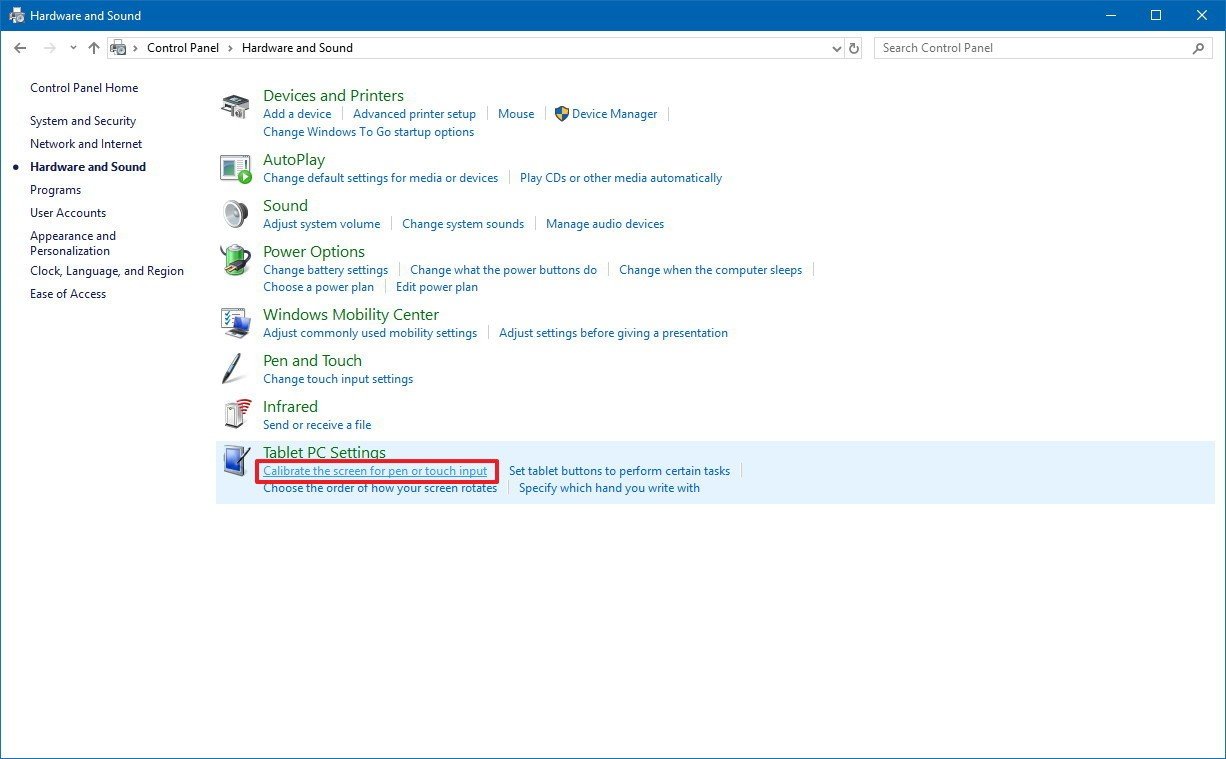Viewport: 1226px width, 759px height.
Task: Open the Windows Mobility Center heading
Action: coord(351,315)
